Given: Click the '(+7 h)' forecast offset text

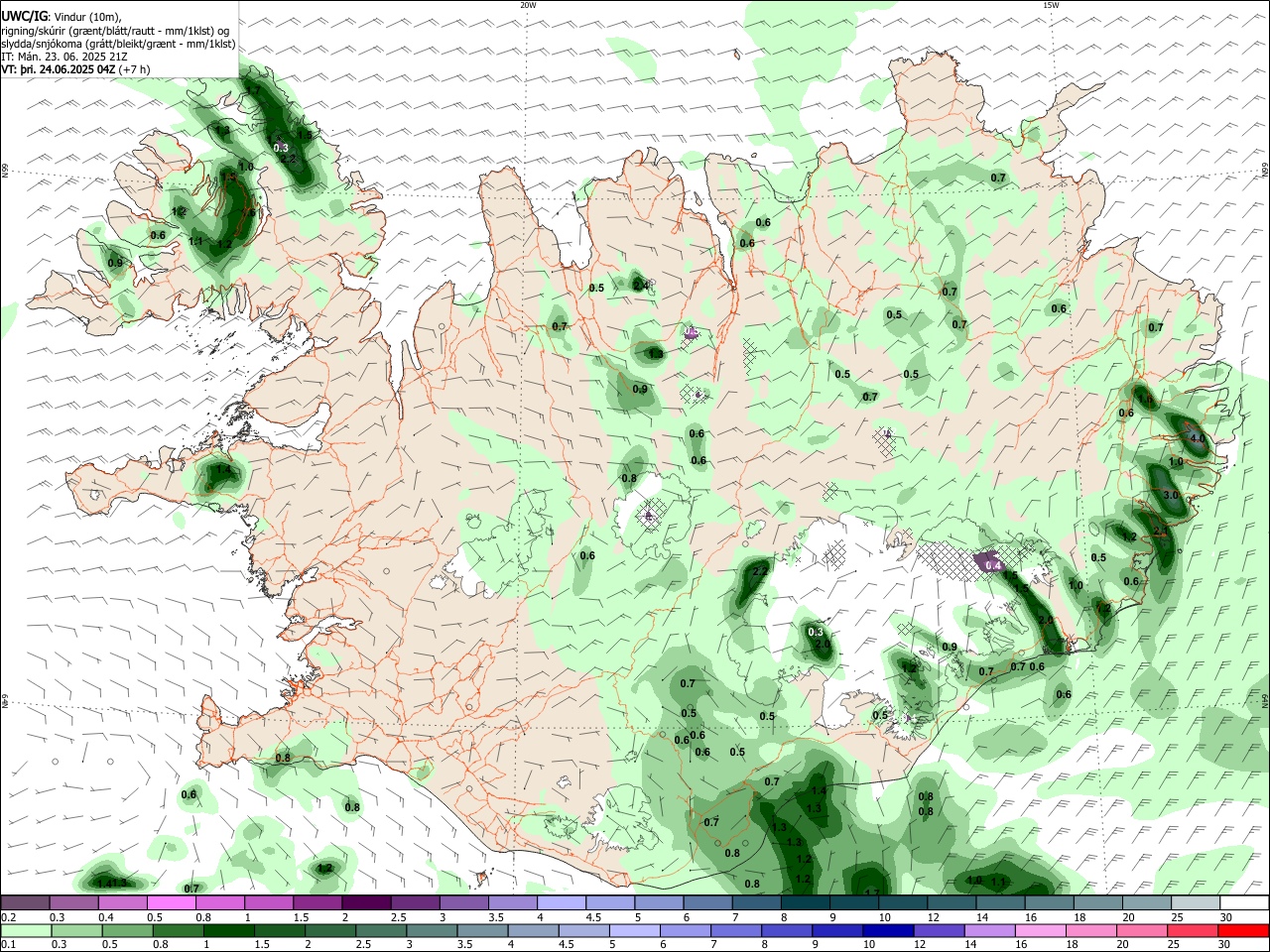Looking at the screenshot, I should [135, 69].
